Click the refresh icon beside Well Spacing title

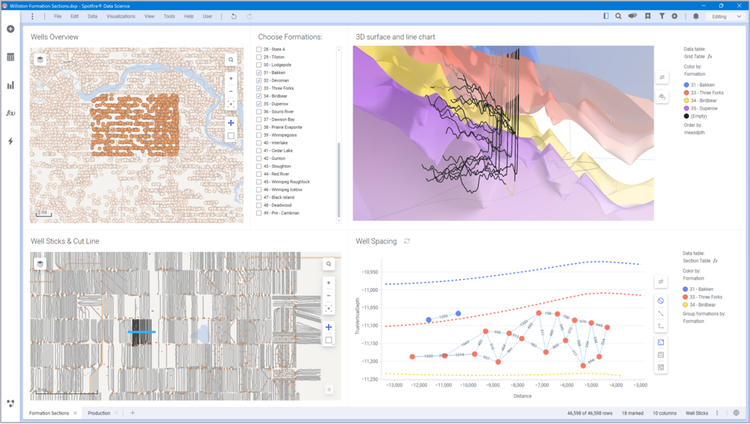(407, 241)
